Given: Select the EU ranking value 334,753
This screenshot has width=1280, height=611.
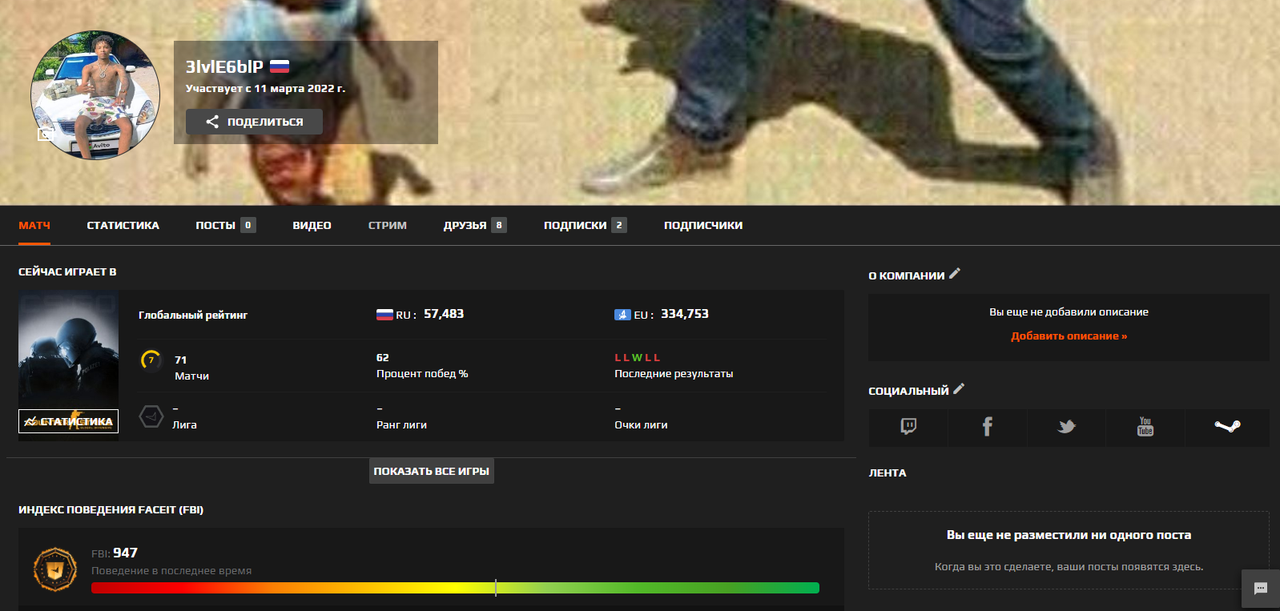Looking at the screenshot, I should 685,314.
